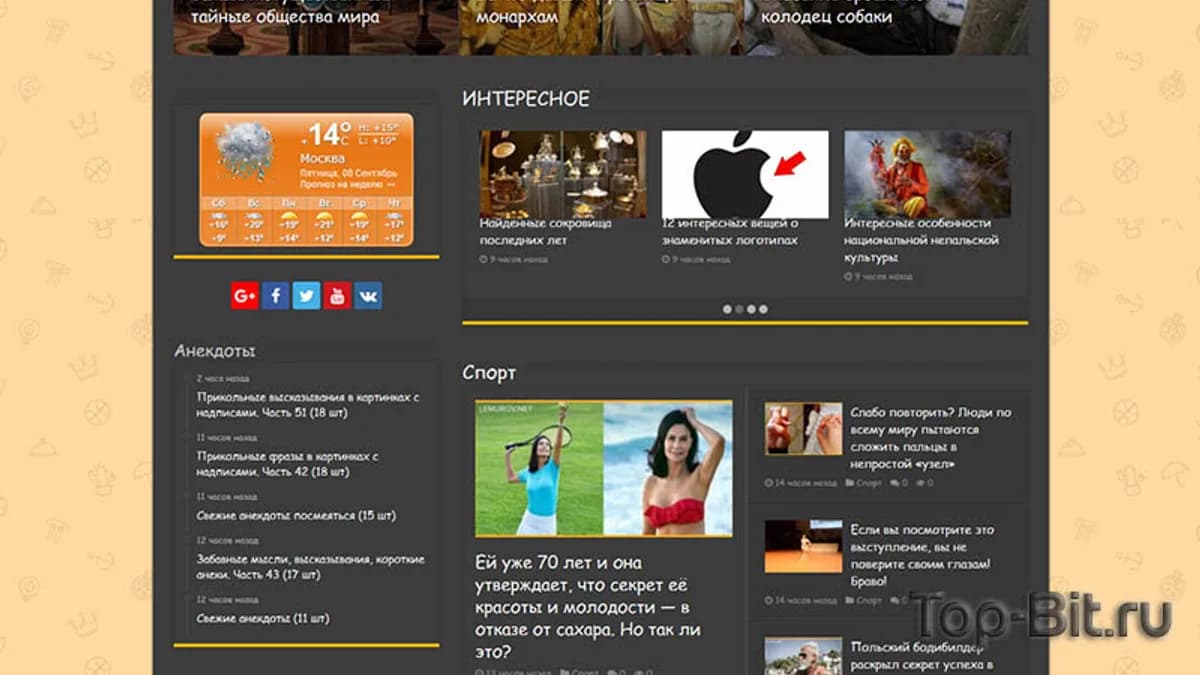1200x675 pixels.
Task: Open the Москва weather widget
Action: [306, 180]
